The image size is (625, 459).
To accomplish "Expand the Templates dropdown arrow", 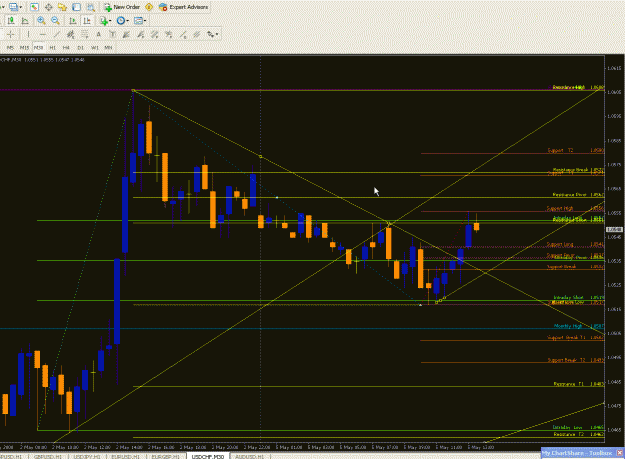I will click(145, 21).
